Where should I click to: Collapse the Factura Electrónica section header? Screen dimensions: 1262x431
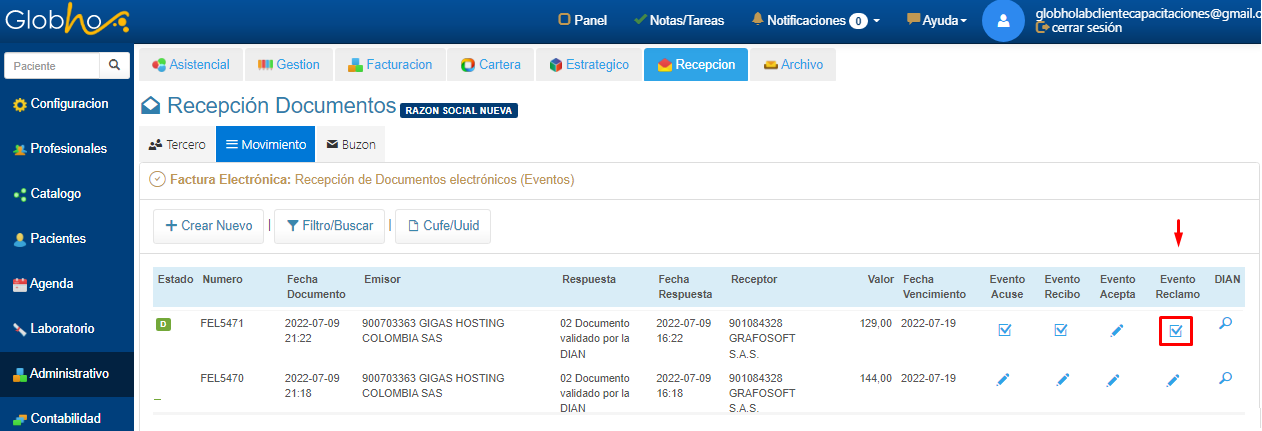(x=156, y=180)
